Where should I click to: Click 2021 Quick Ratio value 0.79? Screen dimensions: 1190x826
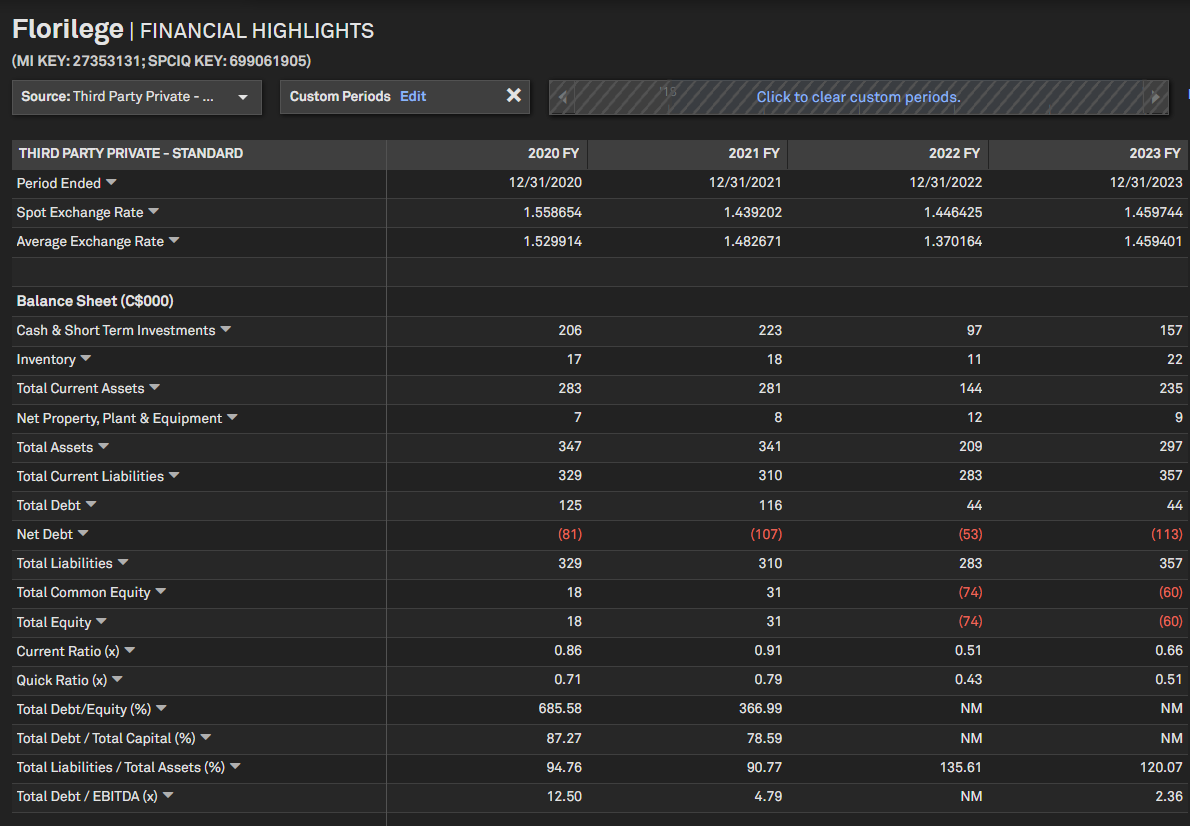click(x=768, y=679)
